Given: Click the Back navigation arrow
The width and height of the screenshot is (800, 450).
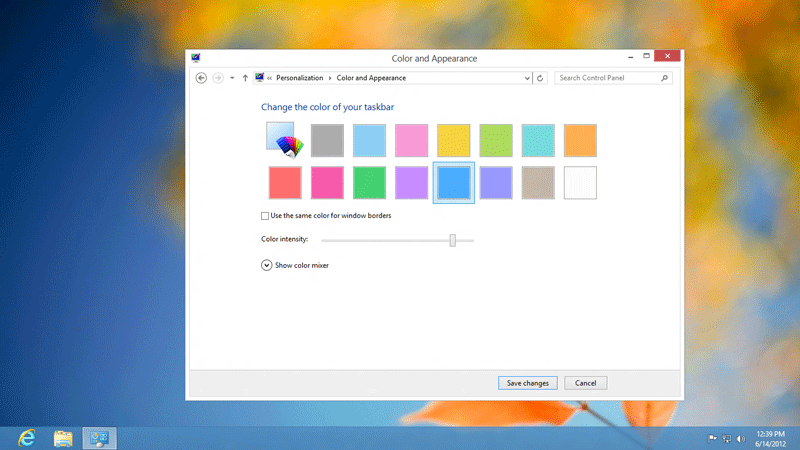Looking at the screenshot, I should (x=201, y=78).
